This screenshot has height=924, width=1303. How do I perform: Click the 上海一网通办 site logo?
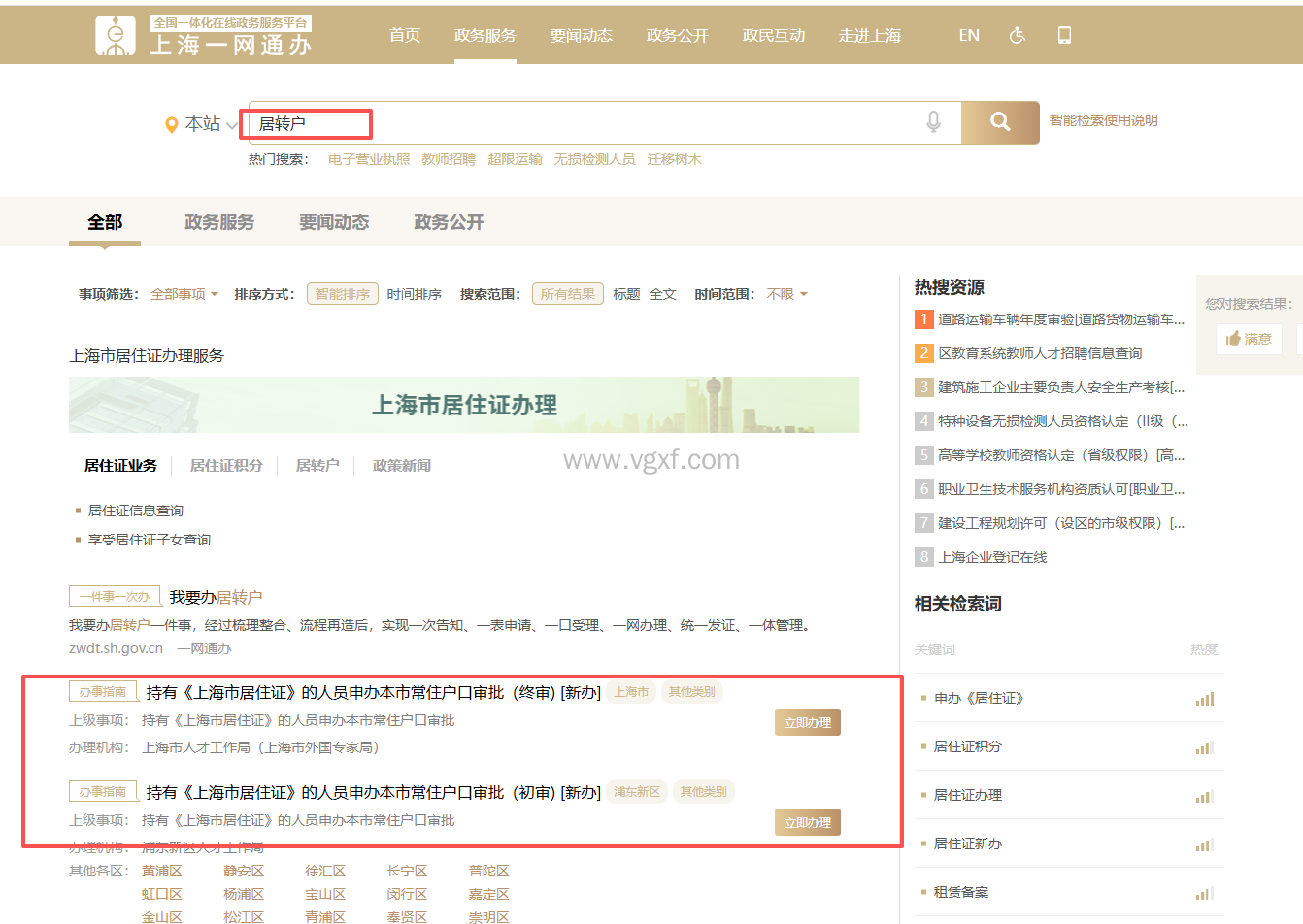[204, 36]
